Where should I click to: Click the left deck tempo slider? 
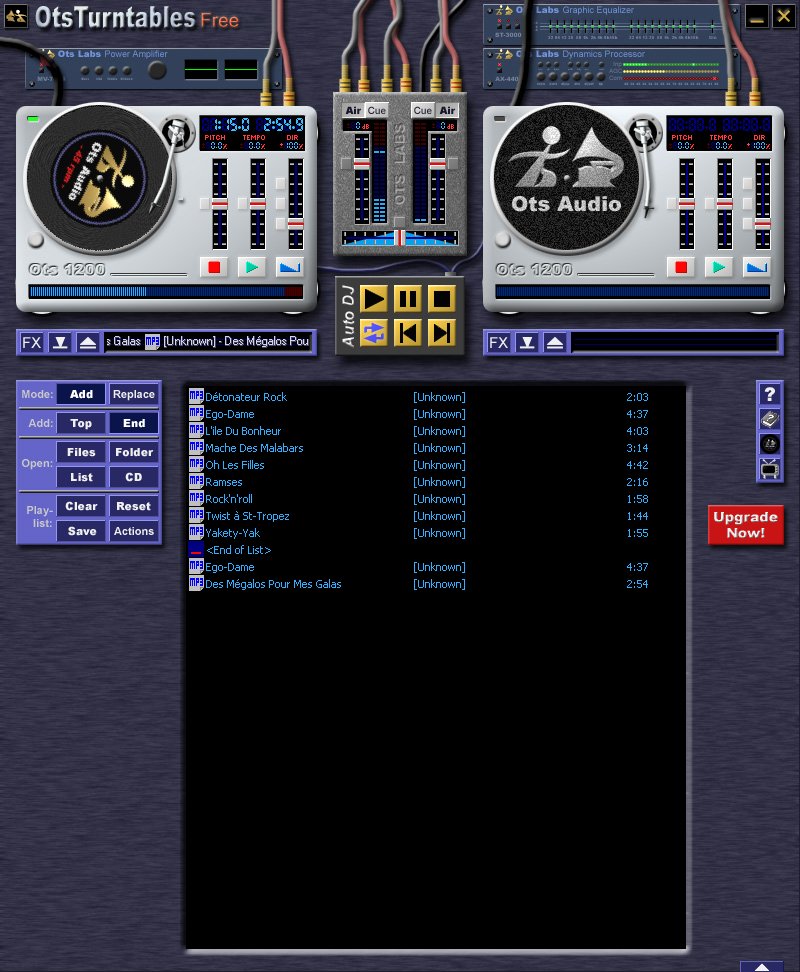pos(257,204)
